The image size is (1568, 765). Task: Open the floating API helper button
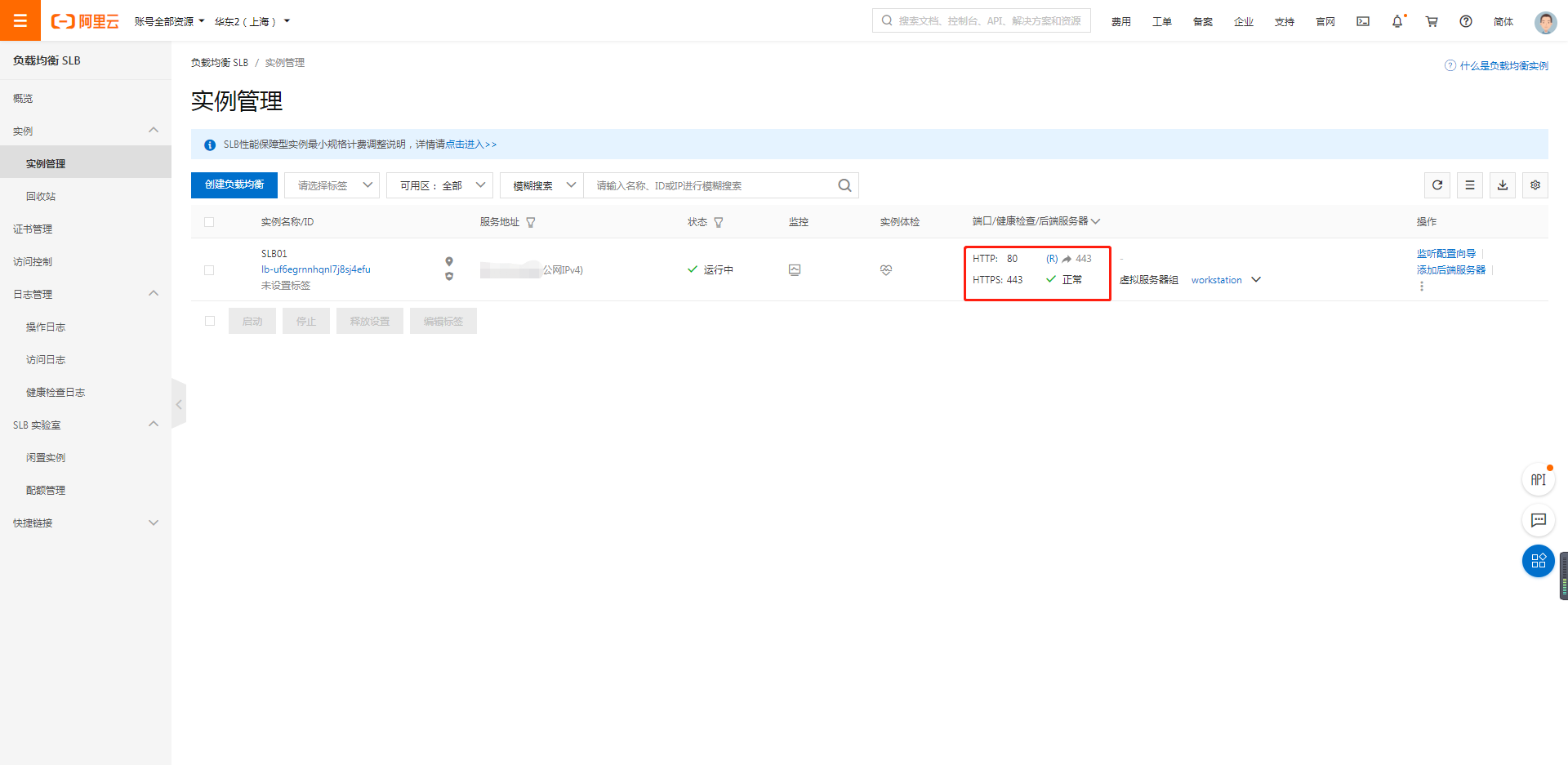coord(1539,479)
